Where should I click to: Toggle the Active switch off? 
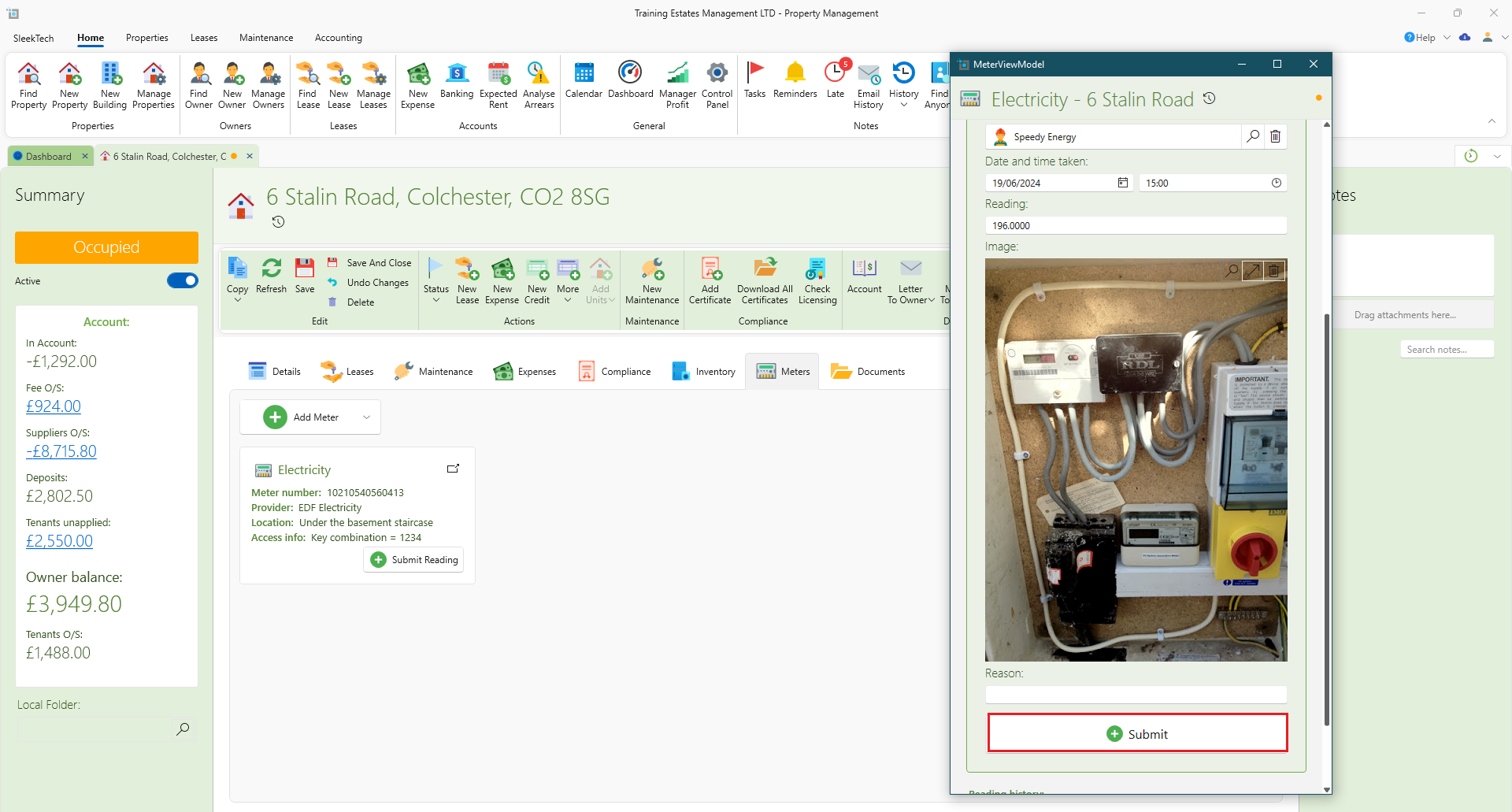pos(183,280)
